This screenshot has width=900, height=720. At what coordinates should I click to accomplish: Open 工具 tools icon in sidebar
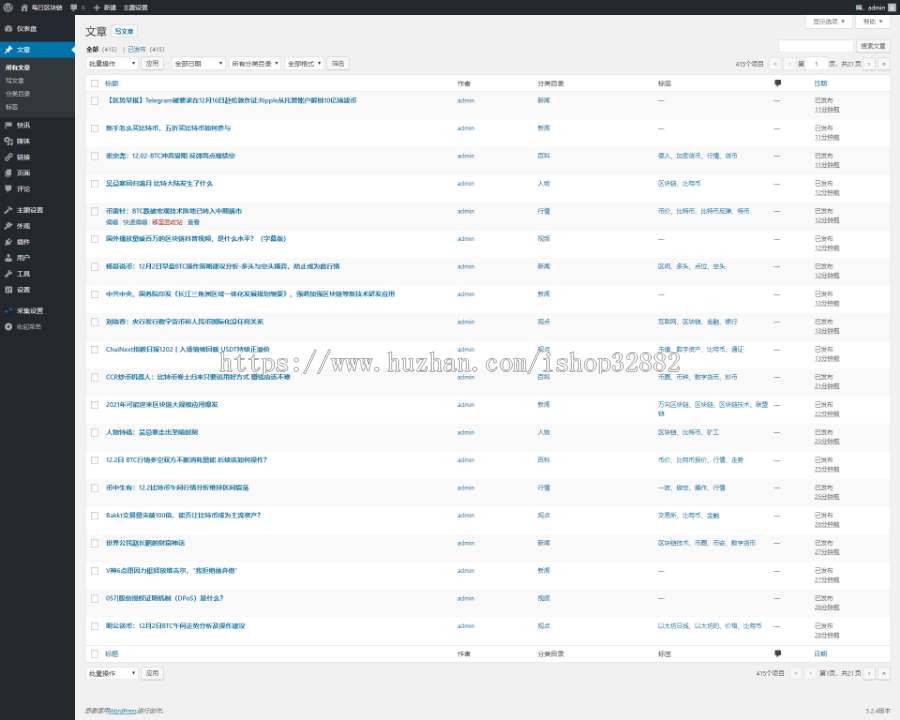pyautogui.click(x=8, y=274)
